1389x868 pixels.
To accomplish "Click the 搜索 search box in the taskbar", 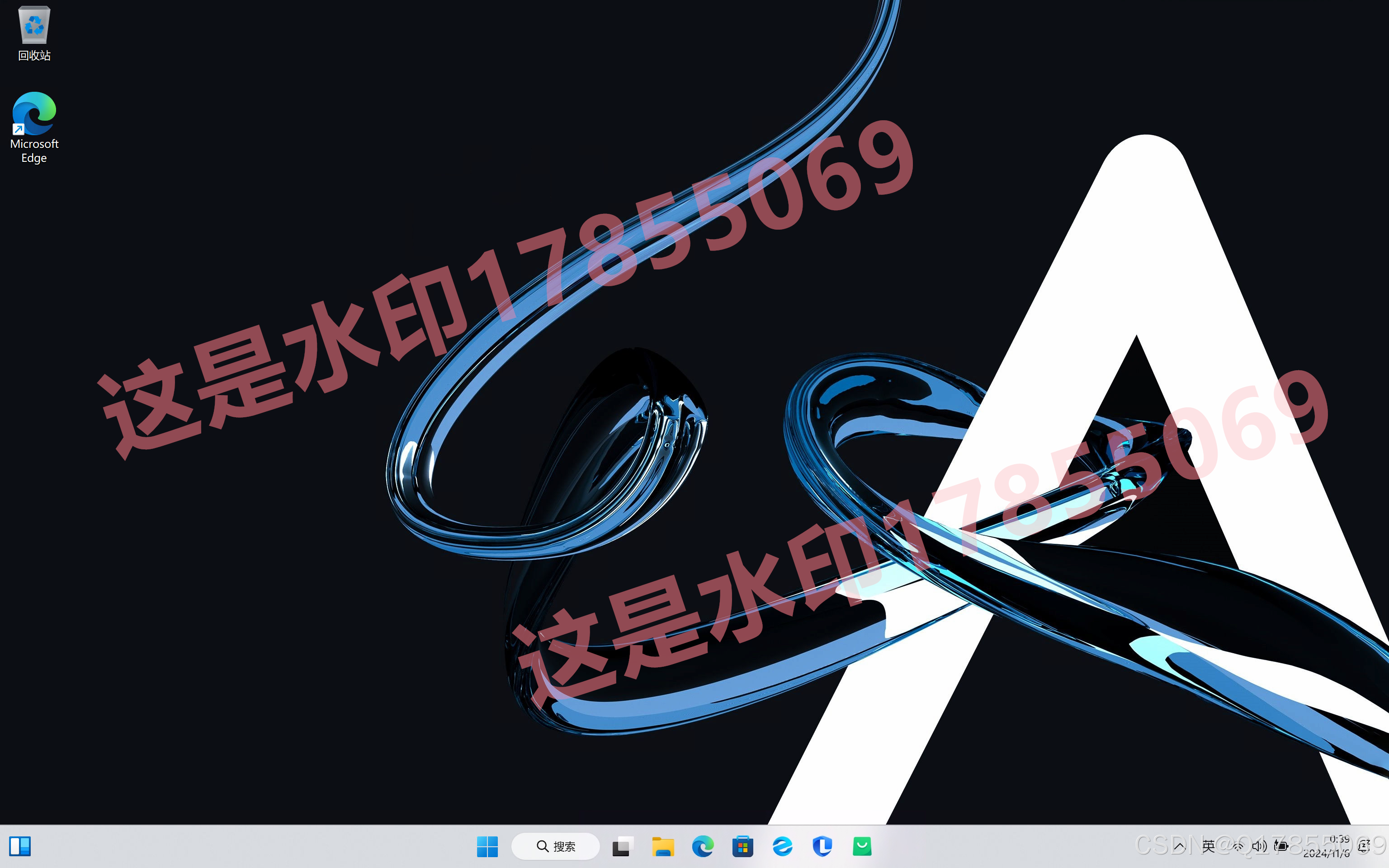I will (556, 846).
